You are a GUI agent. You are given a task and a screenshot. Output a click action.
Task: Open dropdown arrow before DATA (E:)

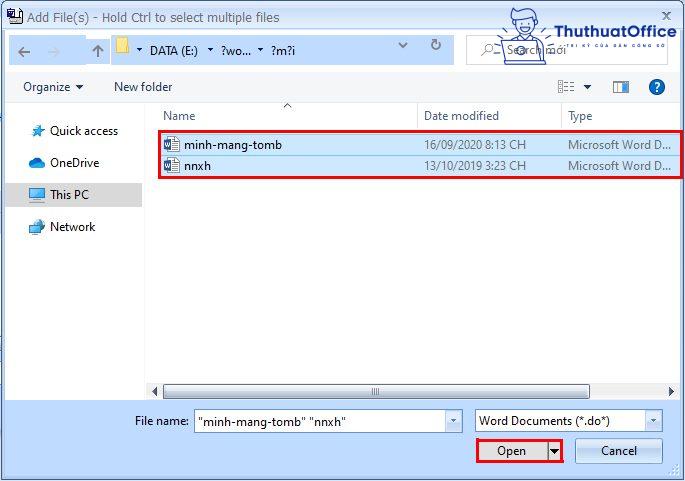coord(139,50)
